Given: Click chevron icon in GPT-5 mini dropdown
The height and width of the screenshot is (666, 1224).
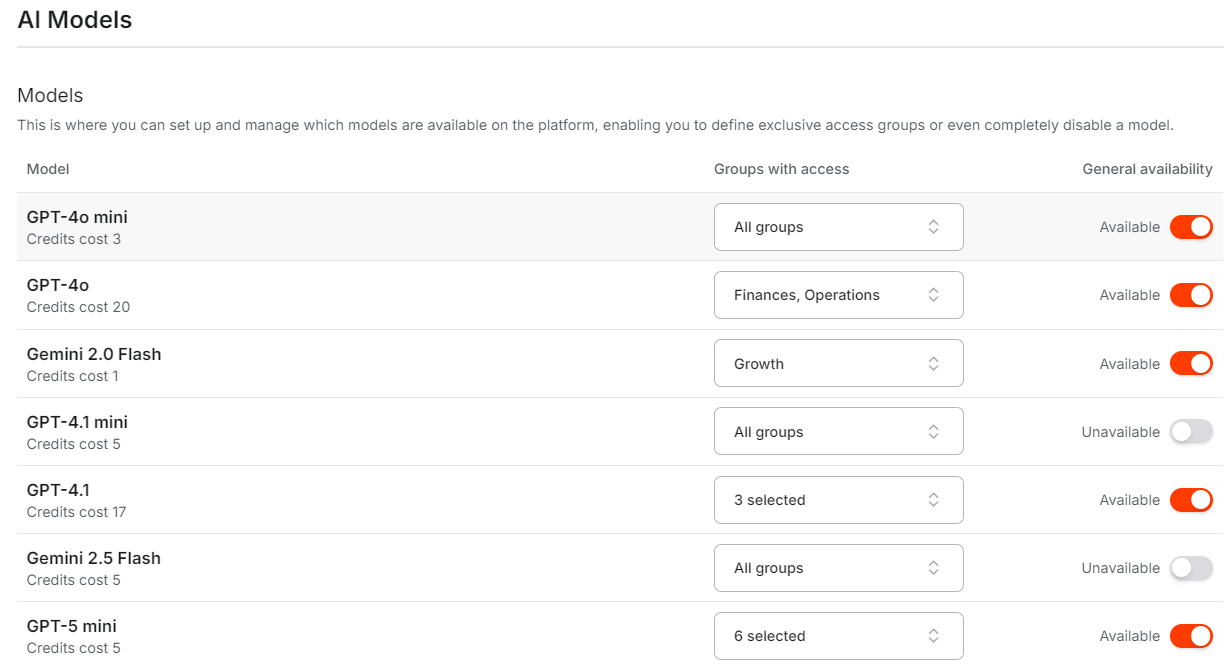Looking at the screenshot, I should coord(933,636).
